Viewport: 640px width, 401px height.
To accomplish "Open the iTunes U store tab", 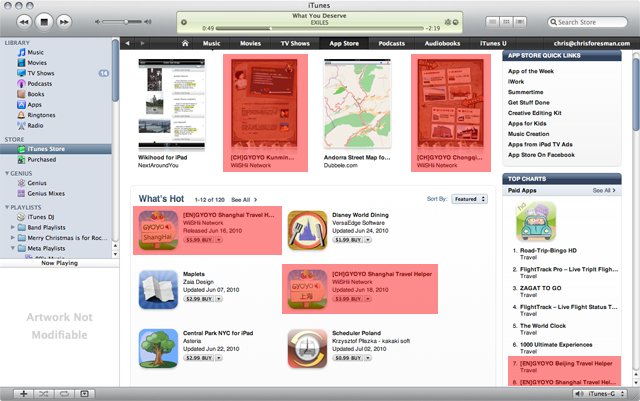I will pyautogui.click(x=493, y=43).
